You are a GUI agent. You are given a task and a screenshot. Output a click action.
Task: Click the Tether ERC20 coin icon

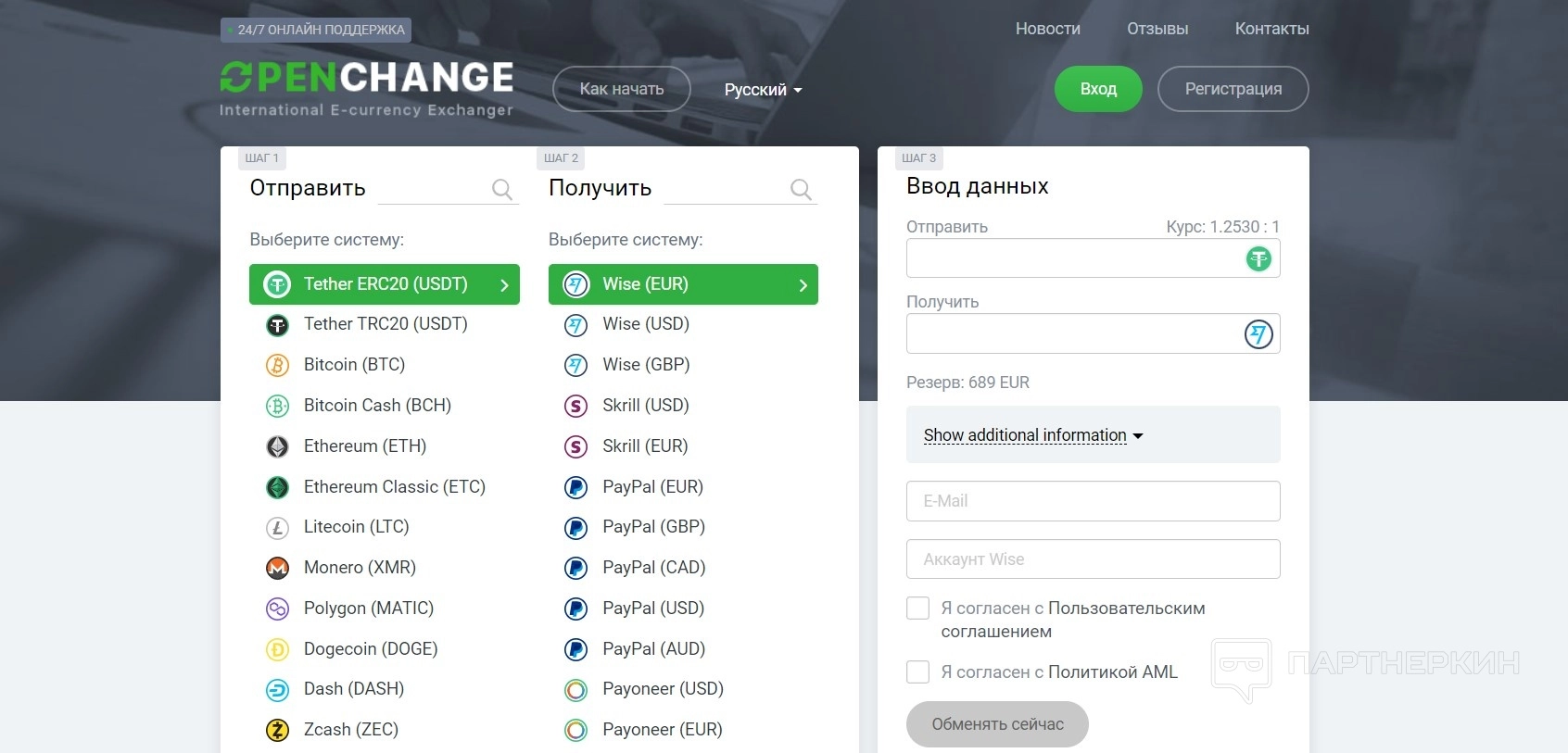[277, 284]
